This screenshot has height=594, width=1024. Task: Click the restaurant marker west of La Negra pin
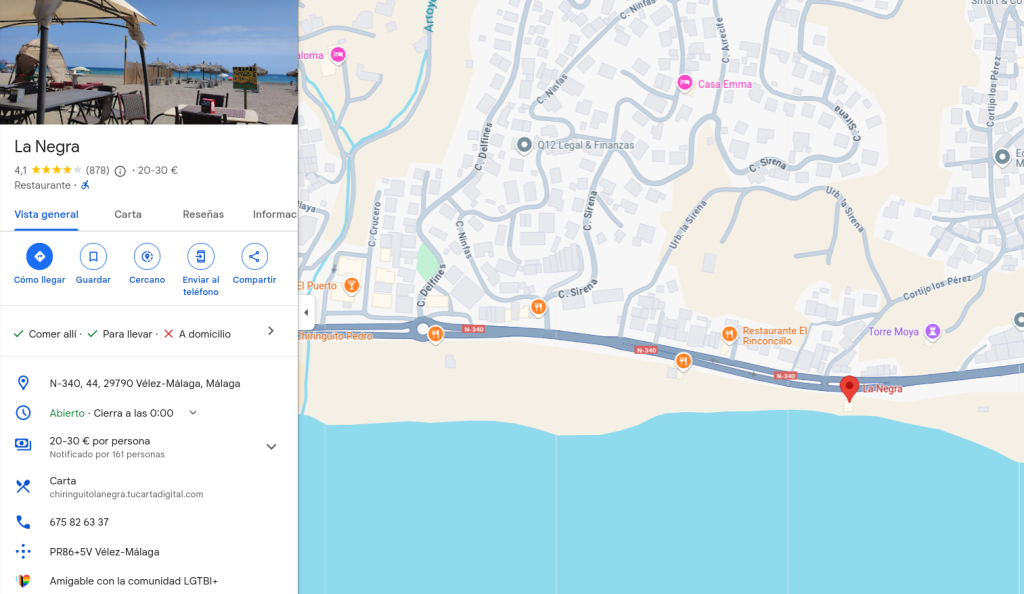coord(683,360)
